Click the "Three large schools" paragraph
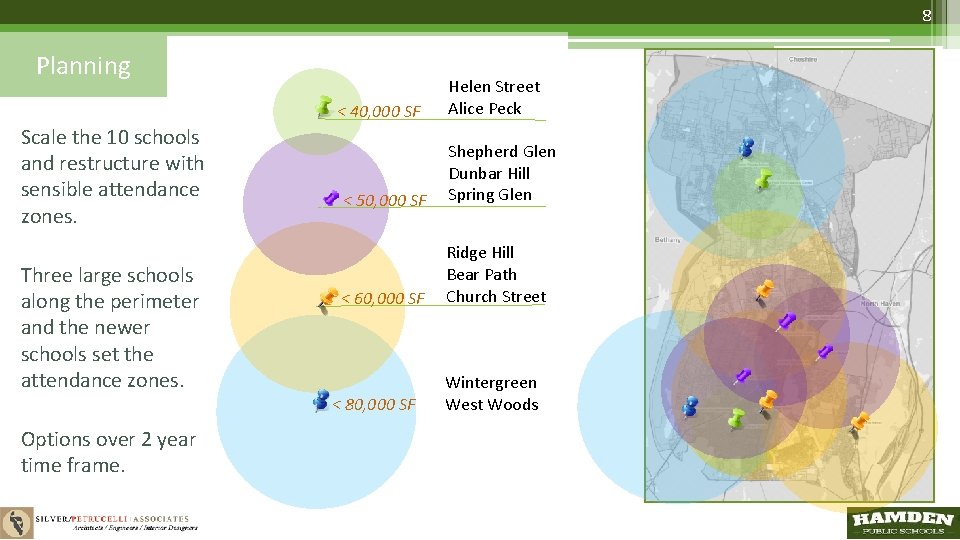The width and height of the screenshot is (960, 540). (110, 328)
